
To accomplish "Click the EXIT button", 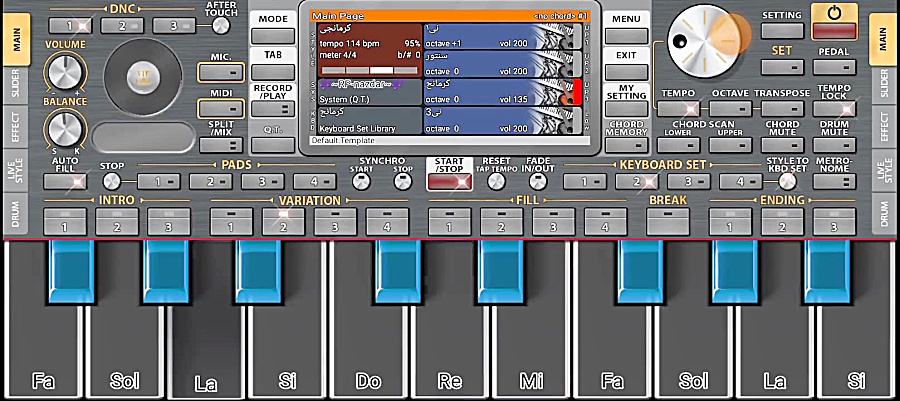I will tap(626, 72).
